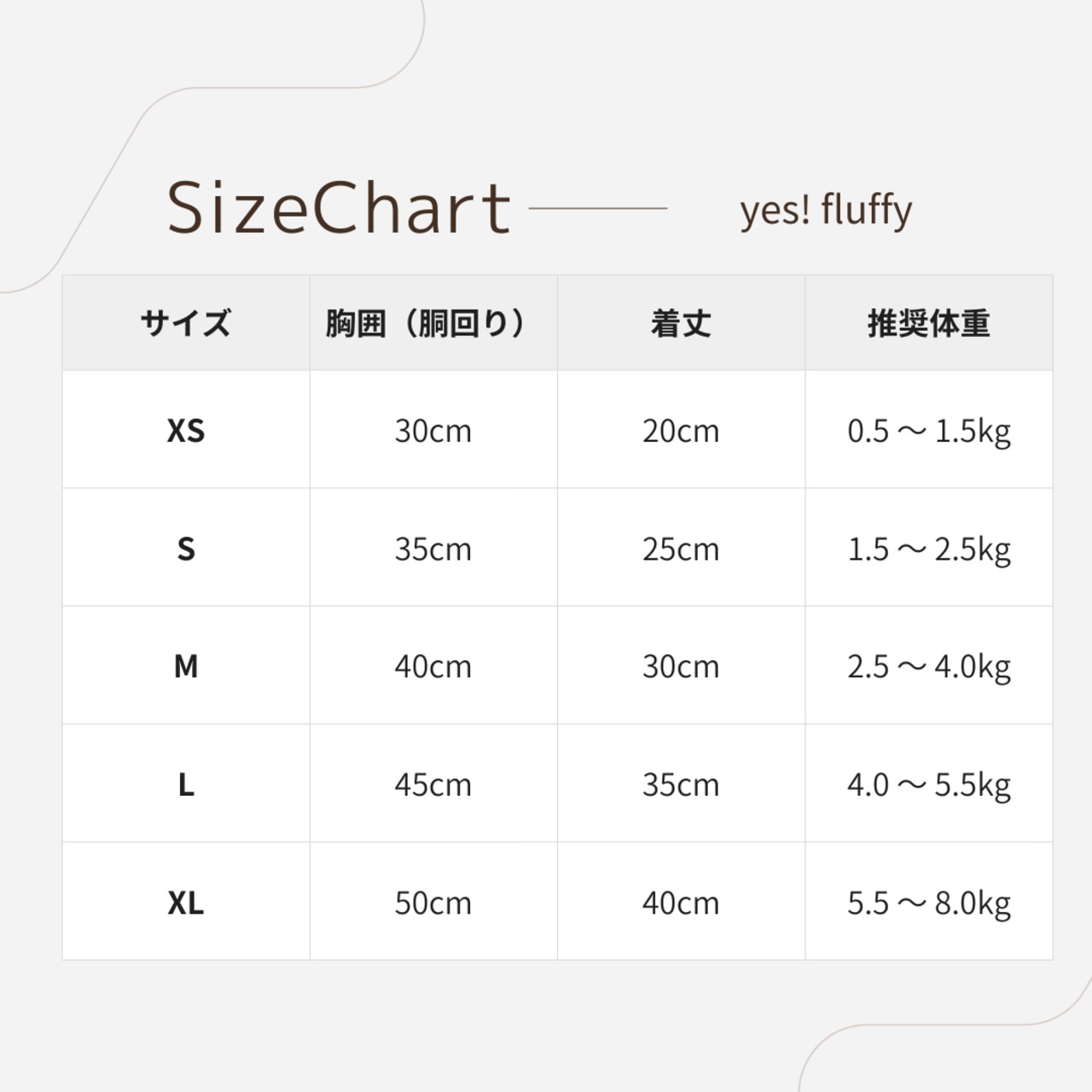Viewport: 1092px width, 1092px height.
Task: Click the 1.5～2.5kg weight cell
Action: point(928,549)
